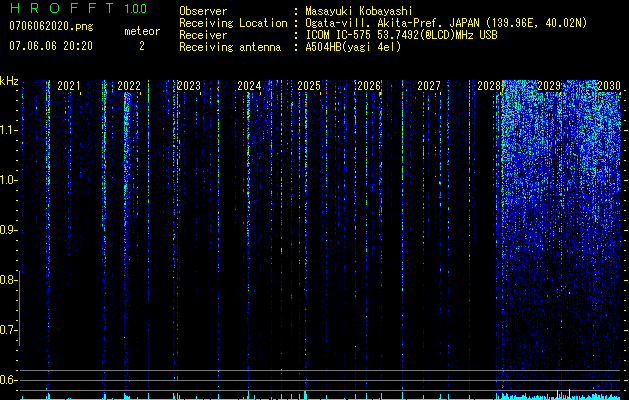Click the 2025 time marker
Image resolution: width=629 pixels, height=400 pixels.
309,86
